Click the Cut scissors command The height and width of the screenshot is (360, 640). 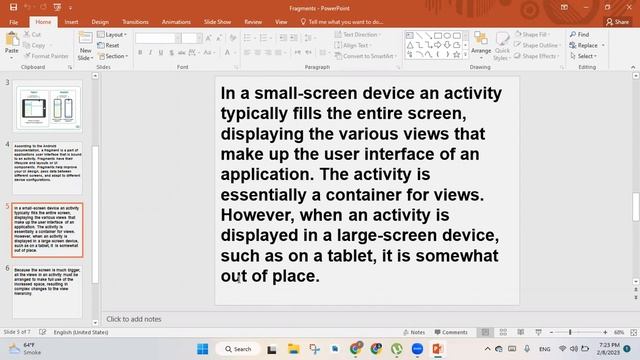click(x=32, y=35)
